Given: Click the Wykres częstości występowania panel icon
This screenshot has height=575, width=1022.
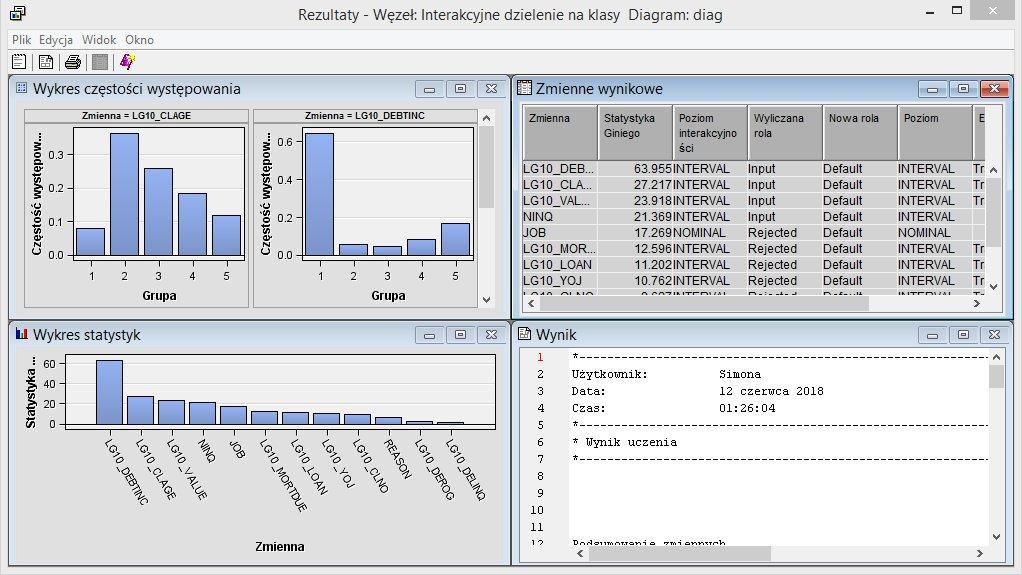Looking at the screenshot, I should [22, 88].
